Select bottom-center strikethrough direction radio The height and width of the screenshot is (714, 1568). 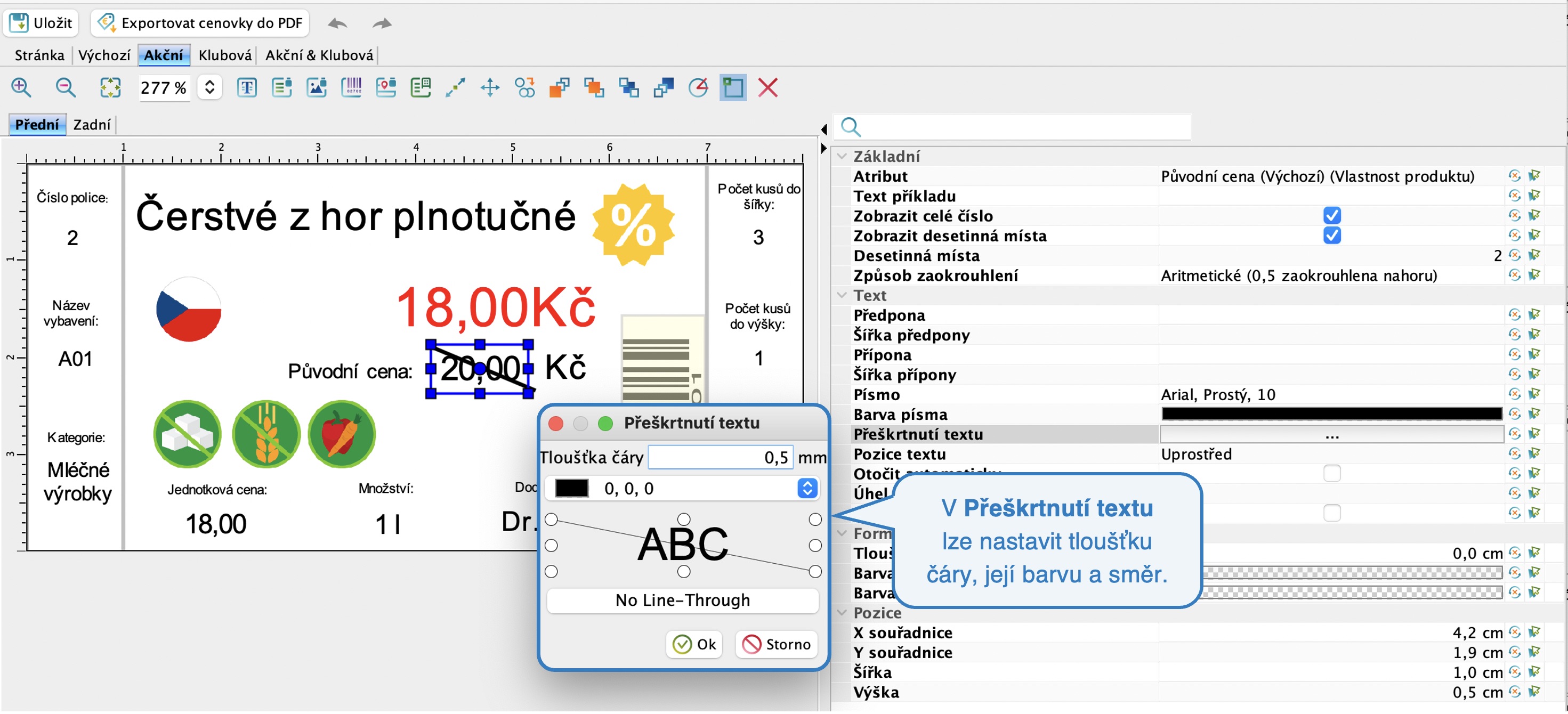pos(684,572)
